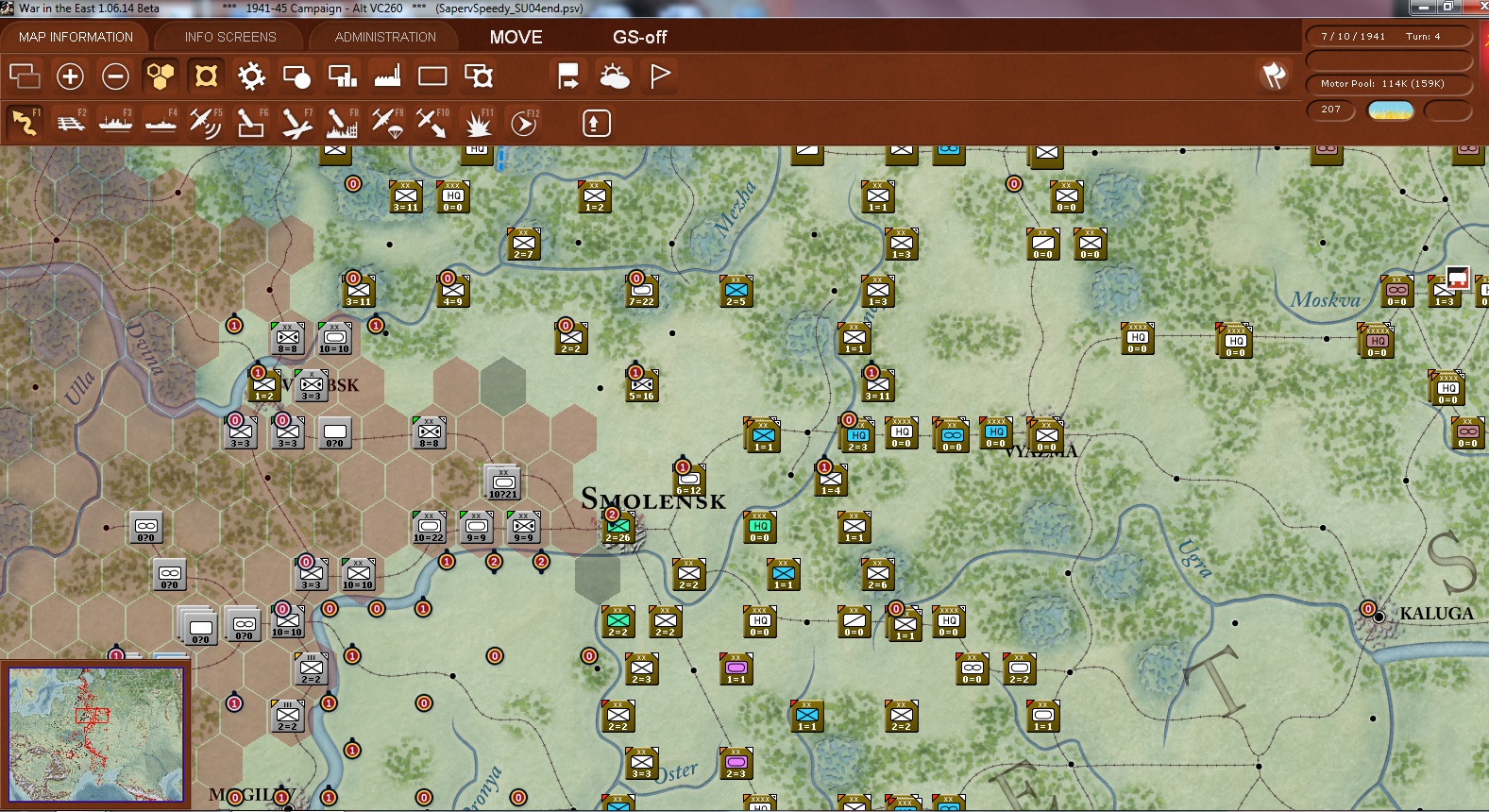Click the blue-yellow weather indicator
This screenshot has height=812, width=1489.
point(1391,110)
